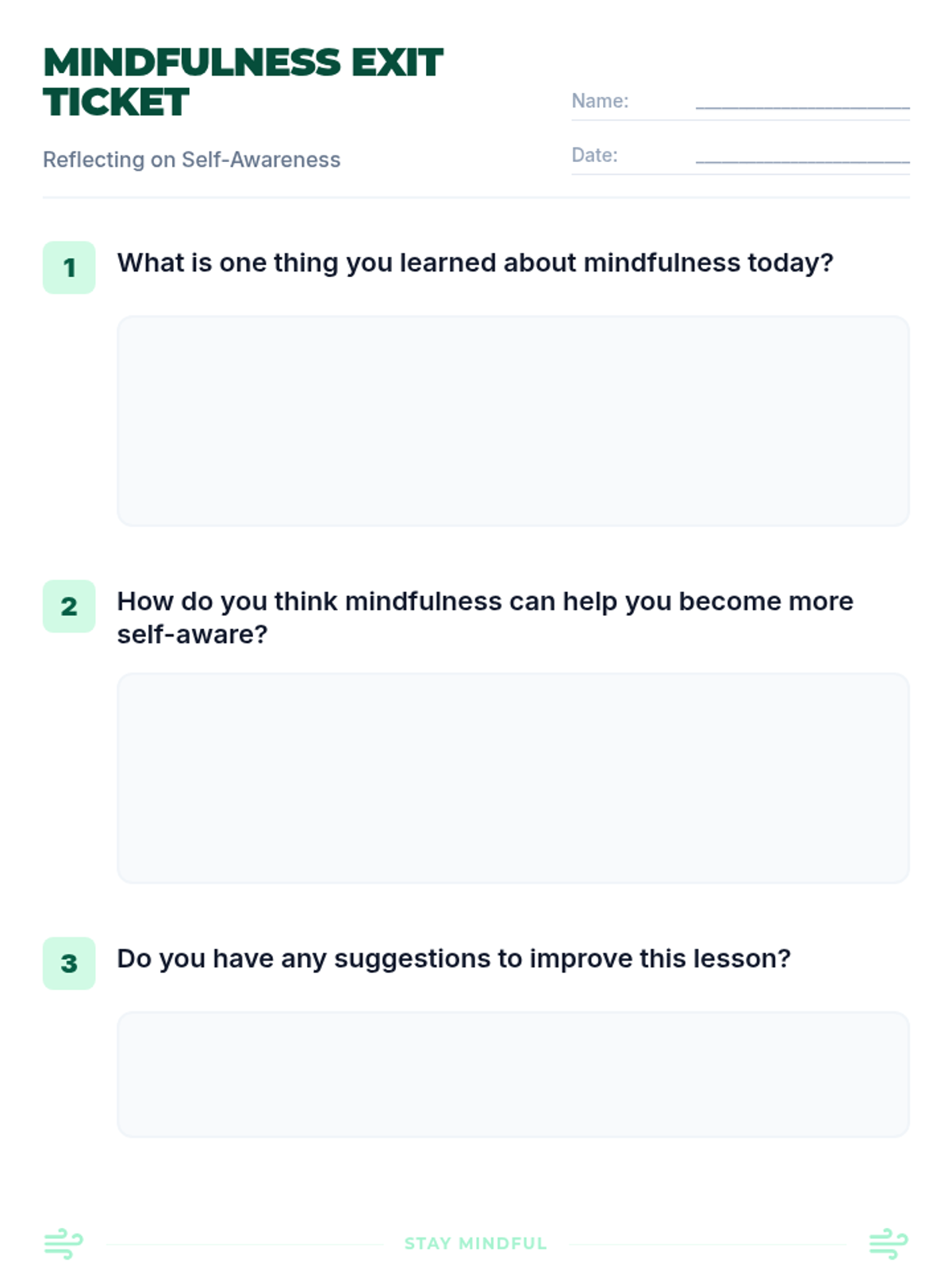
Task: Click the Date: label
Action: point(594,155)
